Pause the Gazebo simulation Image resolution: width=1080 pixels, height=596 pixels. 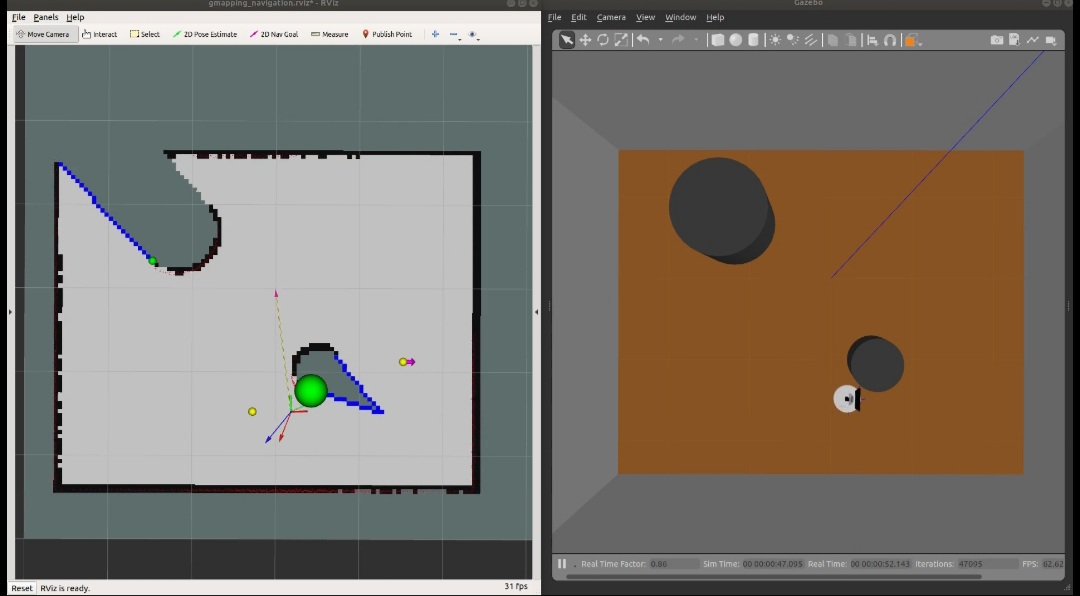point(562,564)
